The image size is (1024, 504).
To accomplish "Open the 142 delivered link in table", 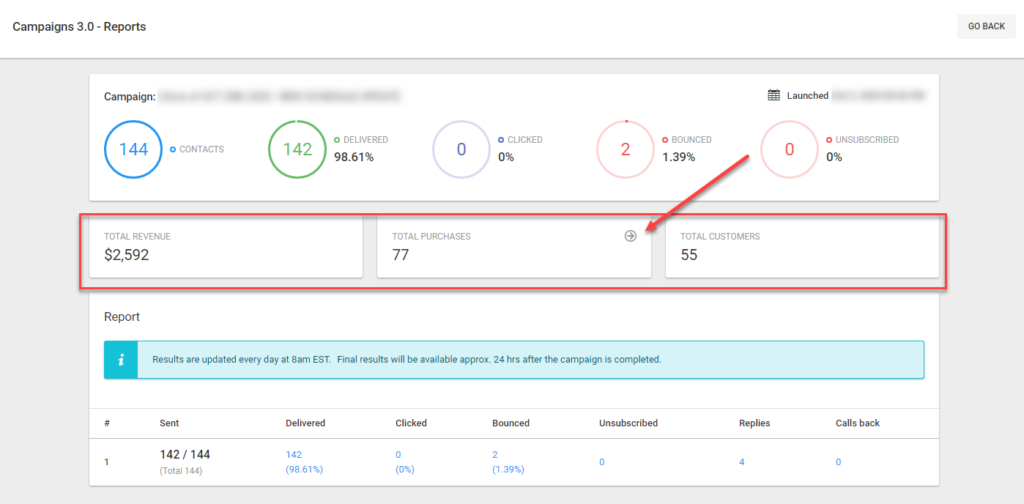I will (294, 454).
